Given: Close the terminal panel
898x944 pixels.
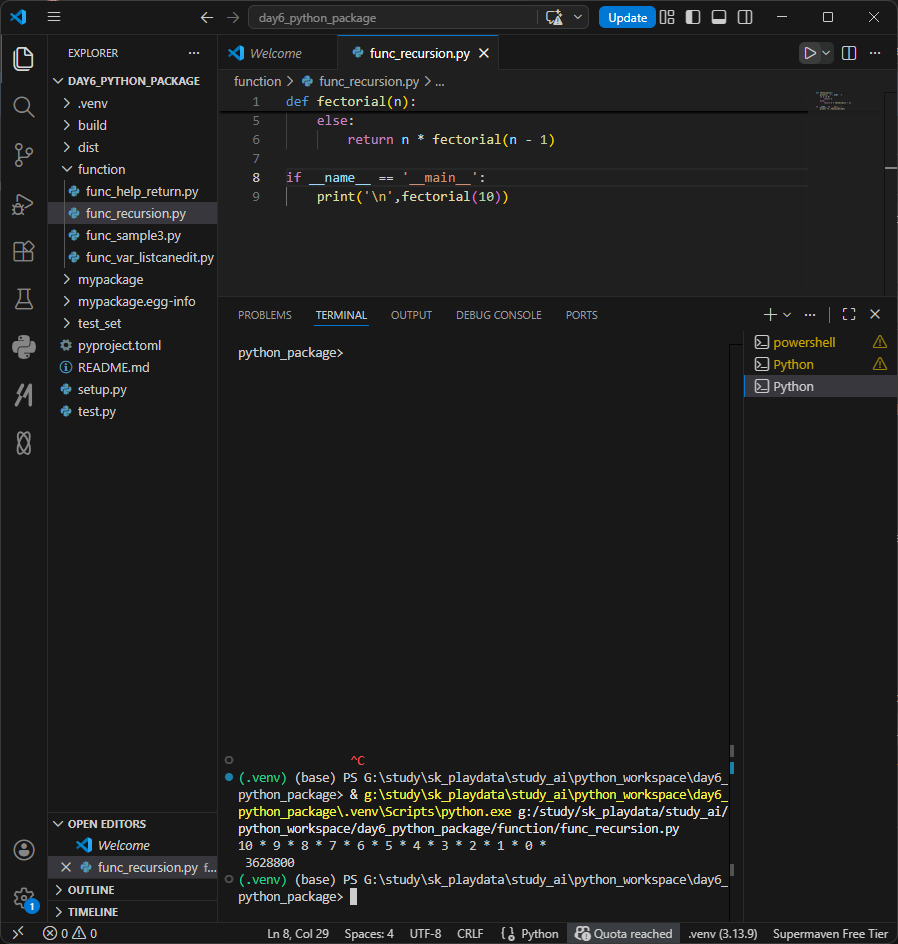Looking at the screenshot, I should pos(875,314).
